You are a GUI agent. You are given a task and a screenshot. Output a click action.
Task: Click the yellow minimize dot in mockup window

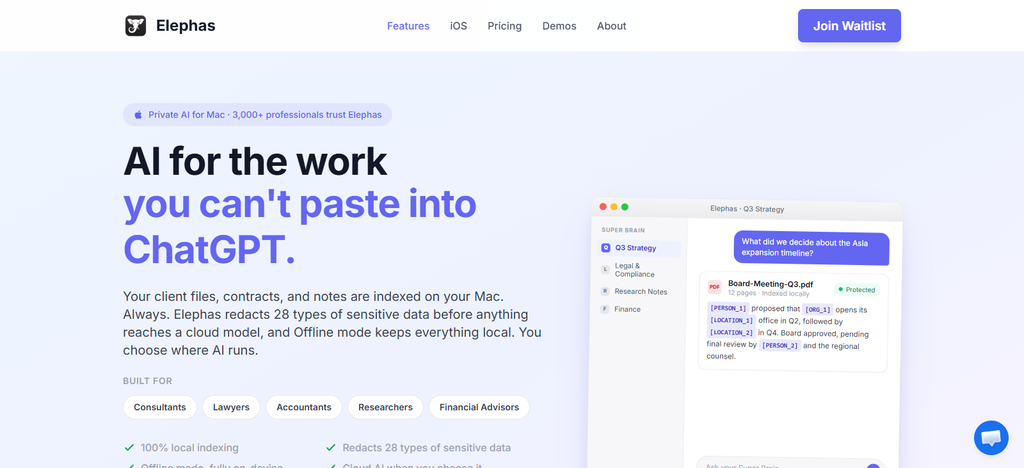tap(614, 207)
